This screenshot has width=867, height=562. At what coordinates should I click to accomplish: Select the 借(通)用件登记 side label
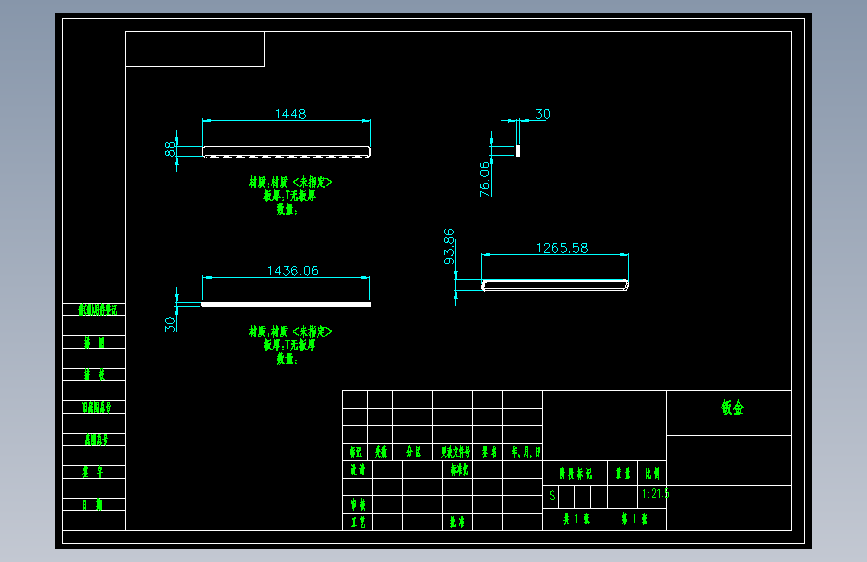point(97,310)
